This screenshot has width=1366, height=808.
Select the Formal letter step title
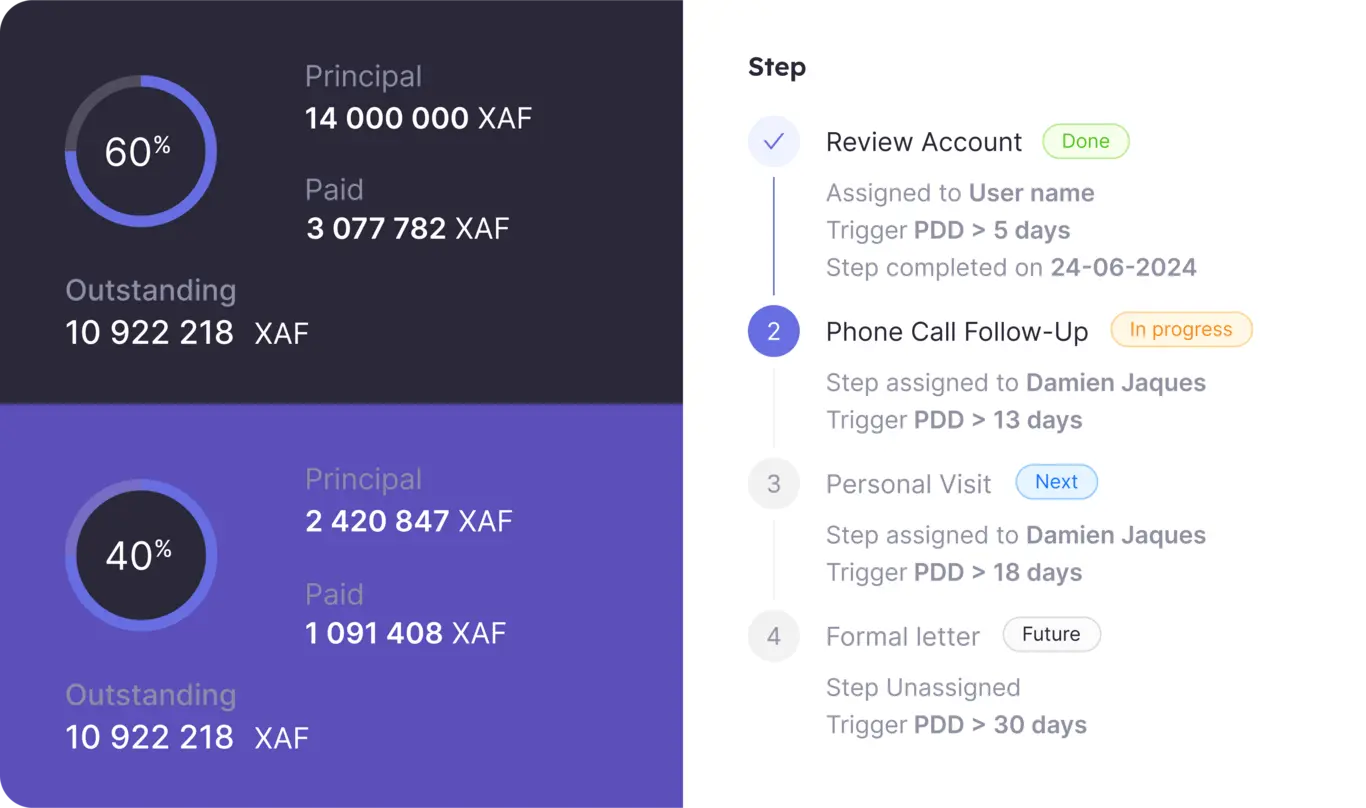tap(902, 636)
